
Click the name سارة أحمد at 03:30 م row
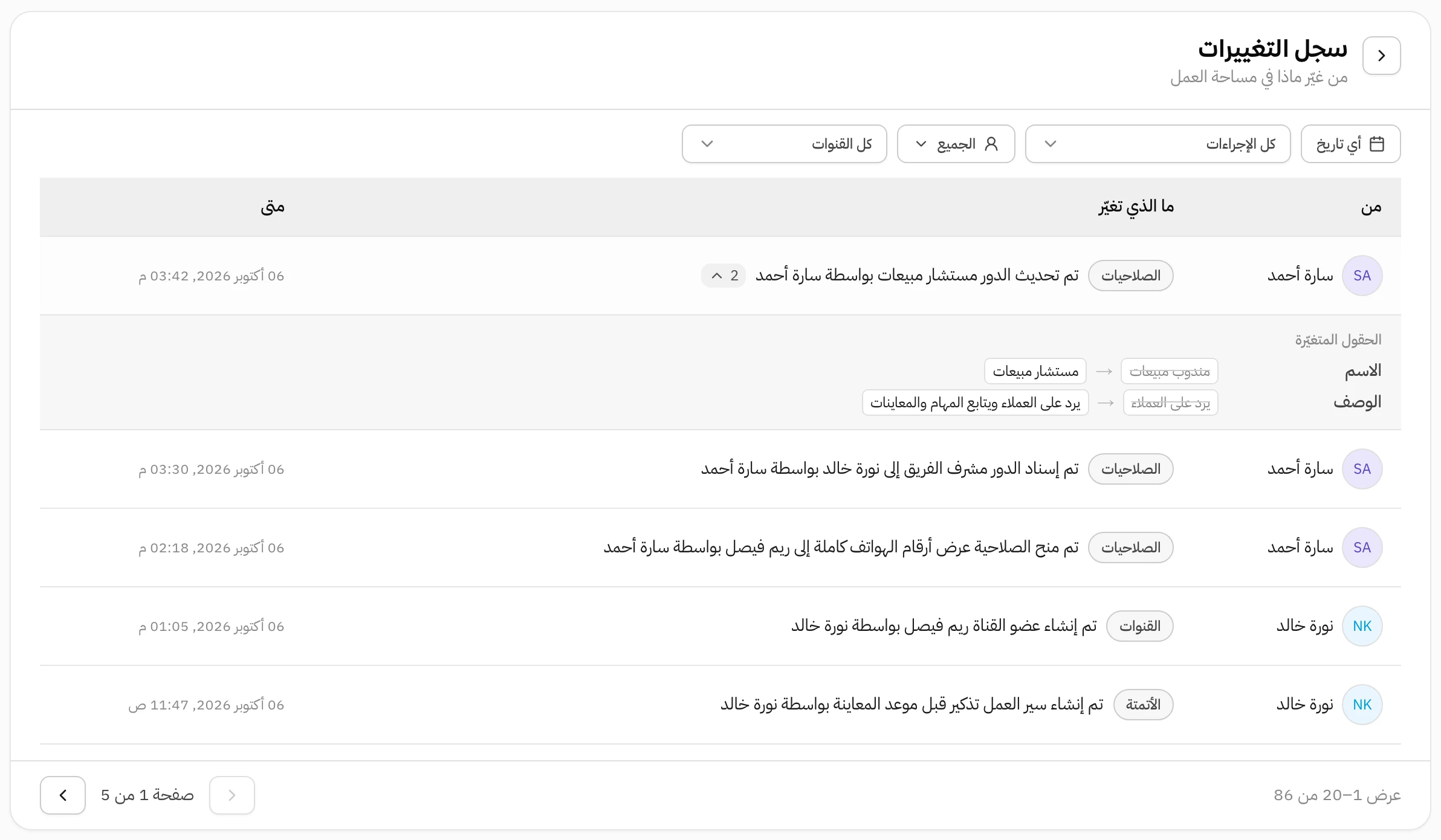point(1300,469)
